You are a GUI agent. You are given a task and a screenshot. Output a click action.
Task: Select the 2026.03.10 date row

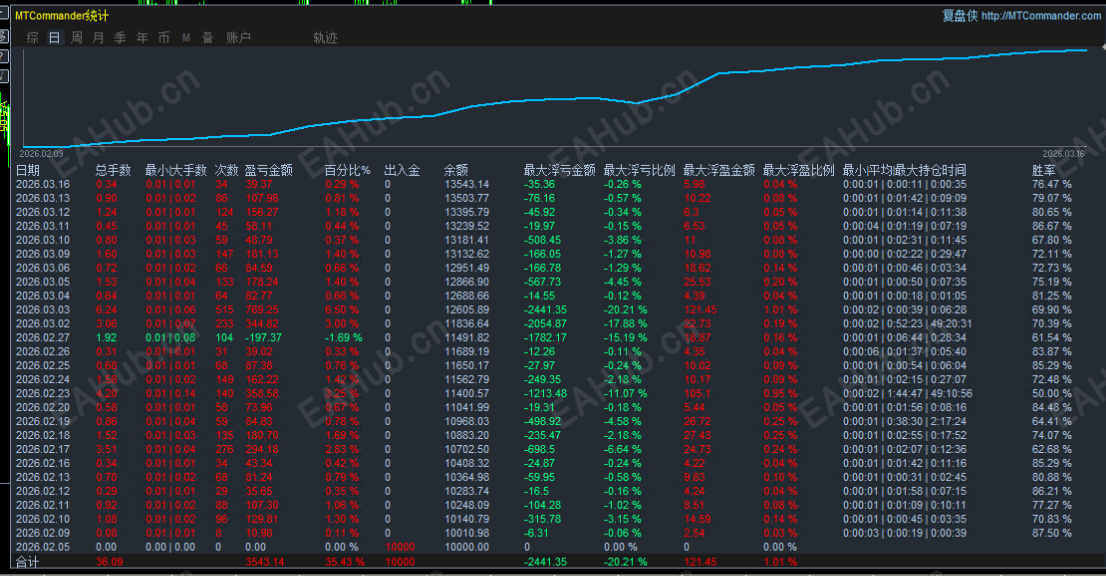pos(43,240)
